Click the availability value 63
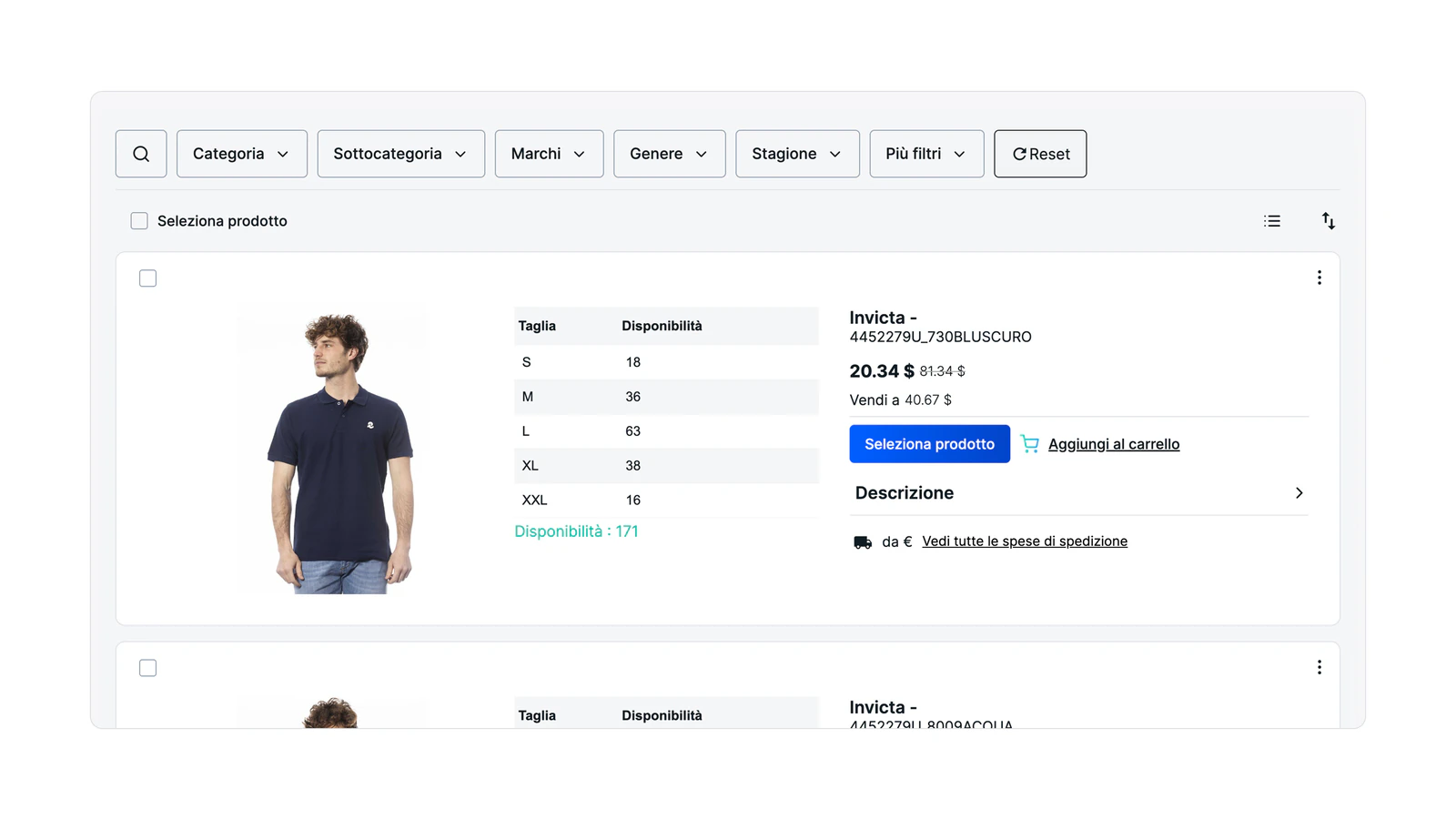Screen dimensions: 1456x819 pyautogui.click(x=633, y=431)
